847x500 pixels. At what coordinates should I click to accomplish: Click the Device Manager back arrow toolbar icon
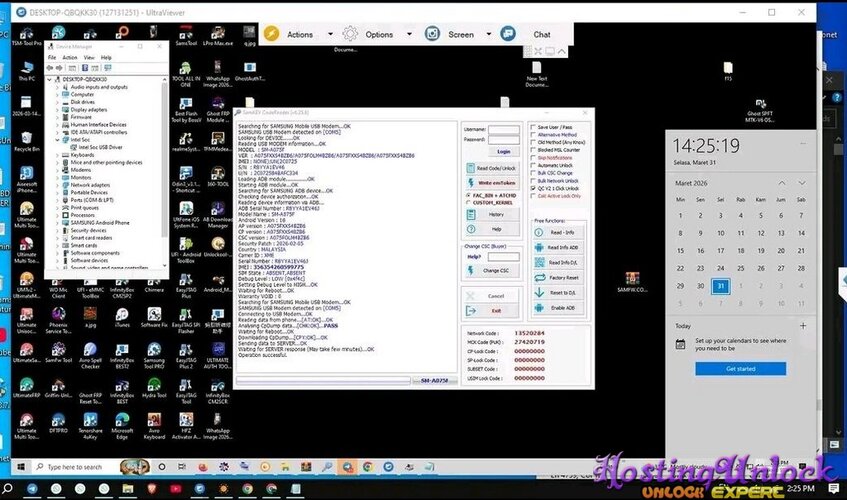50,68
